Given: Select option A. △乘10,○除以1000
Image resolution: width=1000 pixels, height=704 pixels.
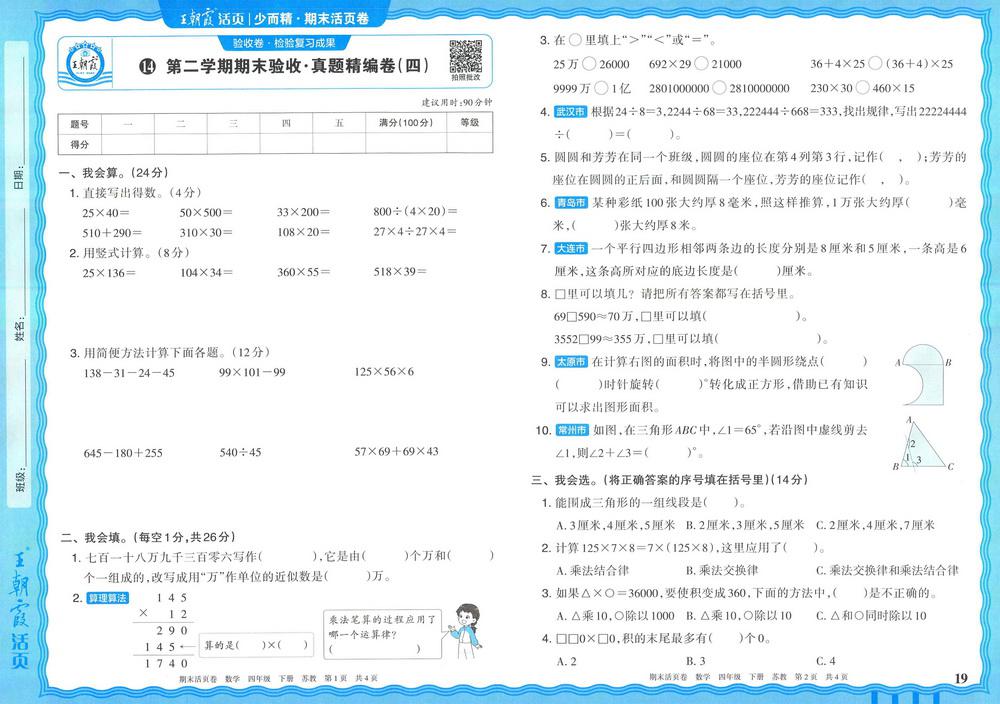Looking at the screenshot, I should point(615,616).
